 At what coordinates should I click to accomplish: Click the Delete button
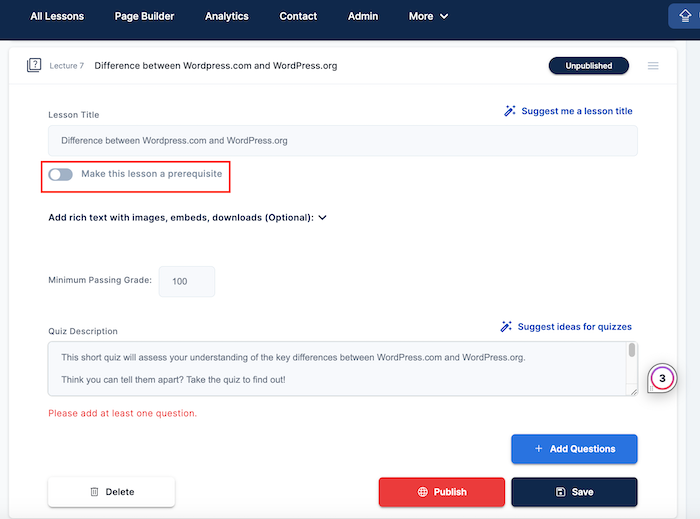[112, 492]
